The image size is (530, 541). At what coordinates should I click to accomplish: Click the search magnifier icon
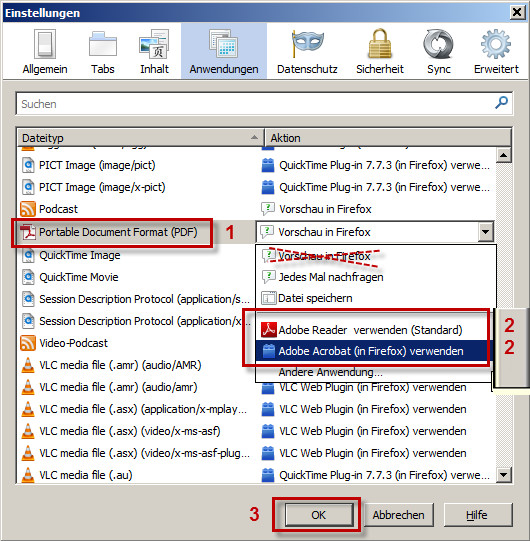(501, 102)
